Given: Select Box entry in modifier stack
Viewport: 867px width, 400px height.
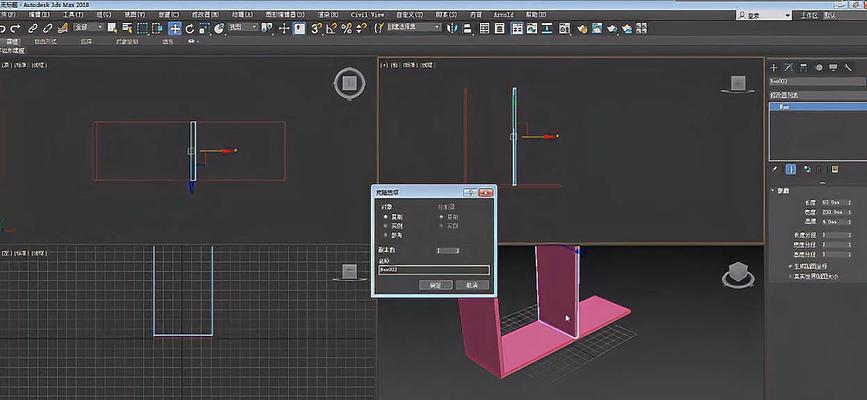Looking at the screenshot, I should [818, 107].
